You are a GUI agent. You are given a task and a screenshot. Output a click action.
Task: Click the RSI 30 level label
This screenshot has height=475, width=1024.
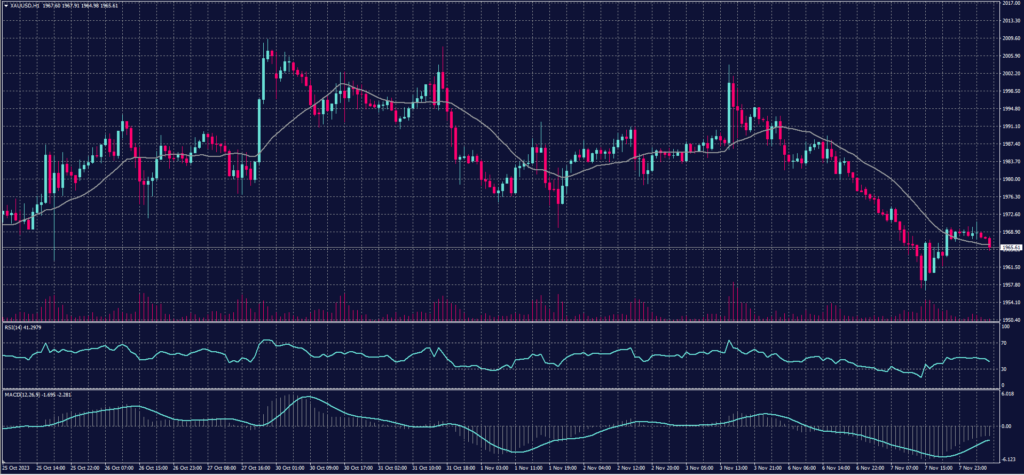pyautogui.click(x=1004, y=369)
